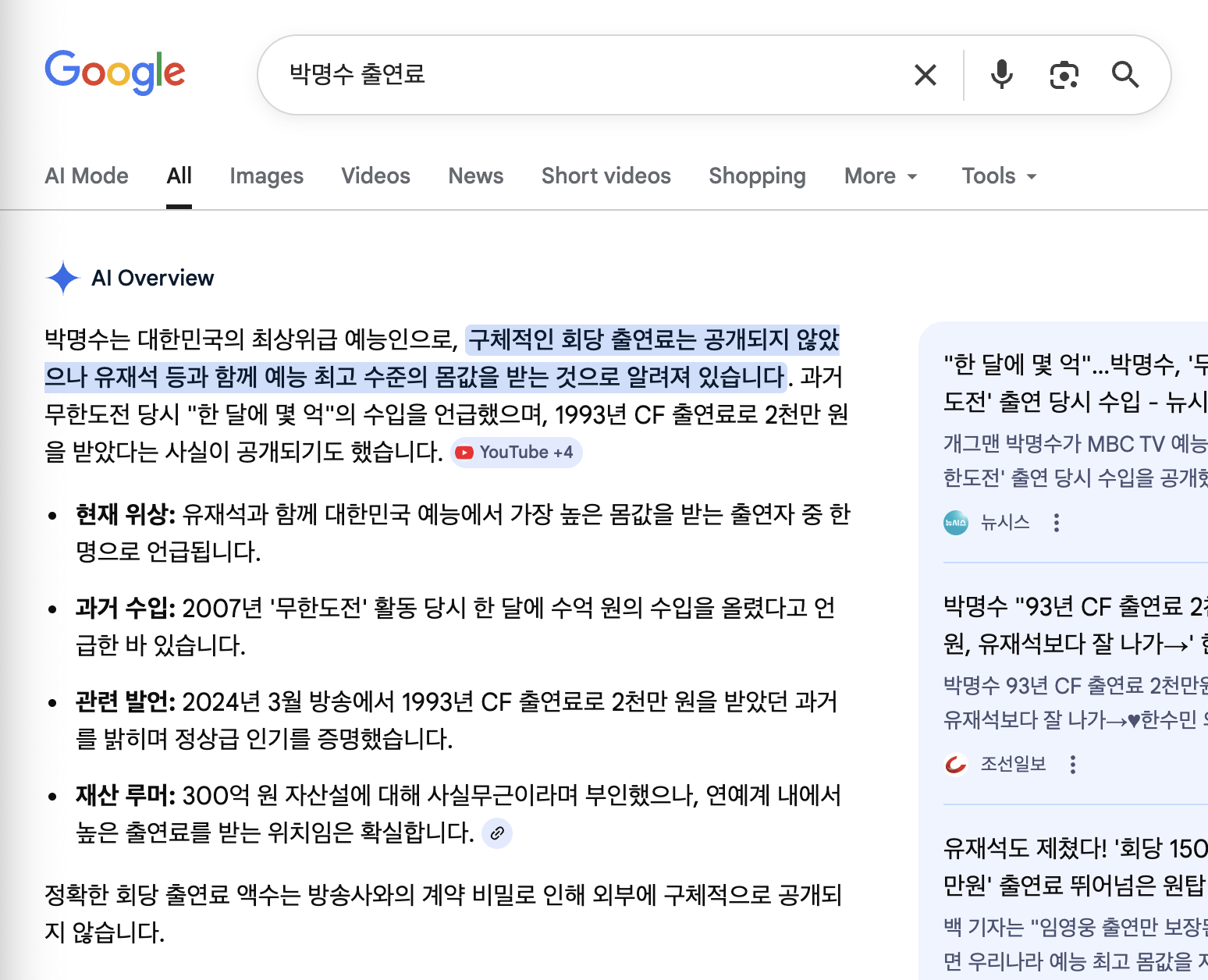This screenshot has width=1208, height=980.
Task: Open '한 달에 몇 억' 뉴시스 article
Action: tap(1075, 382)
